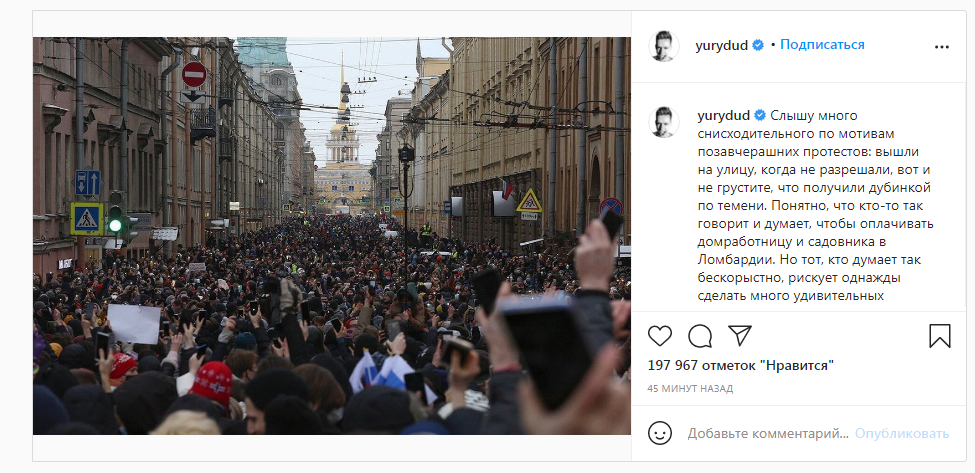Screen dimensions: 975x473
Task: Click the protest crowd photo
Action: (331, 236)
